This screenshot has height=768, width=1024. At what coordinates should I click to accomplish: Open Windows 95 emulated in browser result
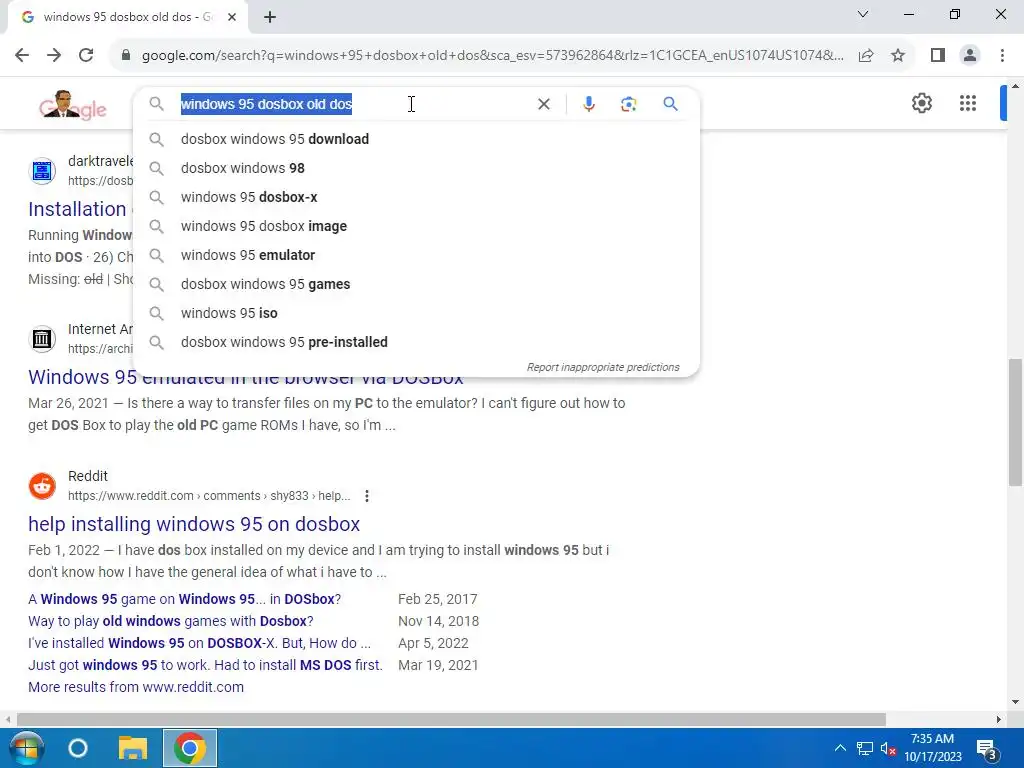(x=246, y=377)
